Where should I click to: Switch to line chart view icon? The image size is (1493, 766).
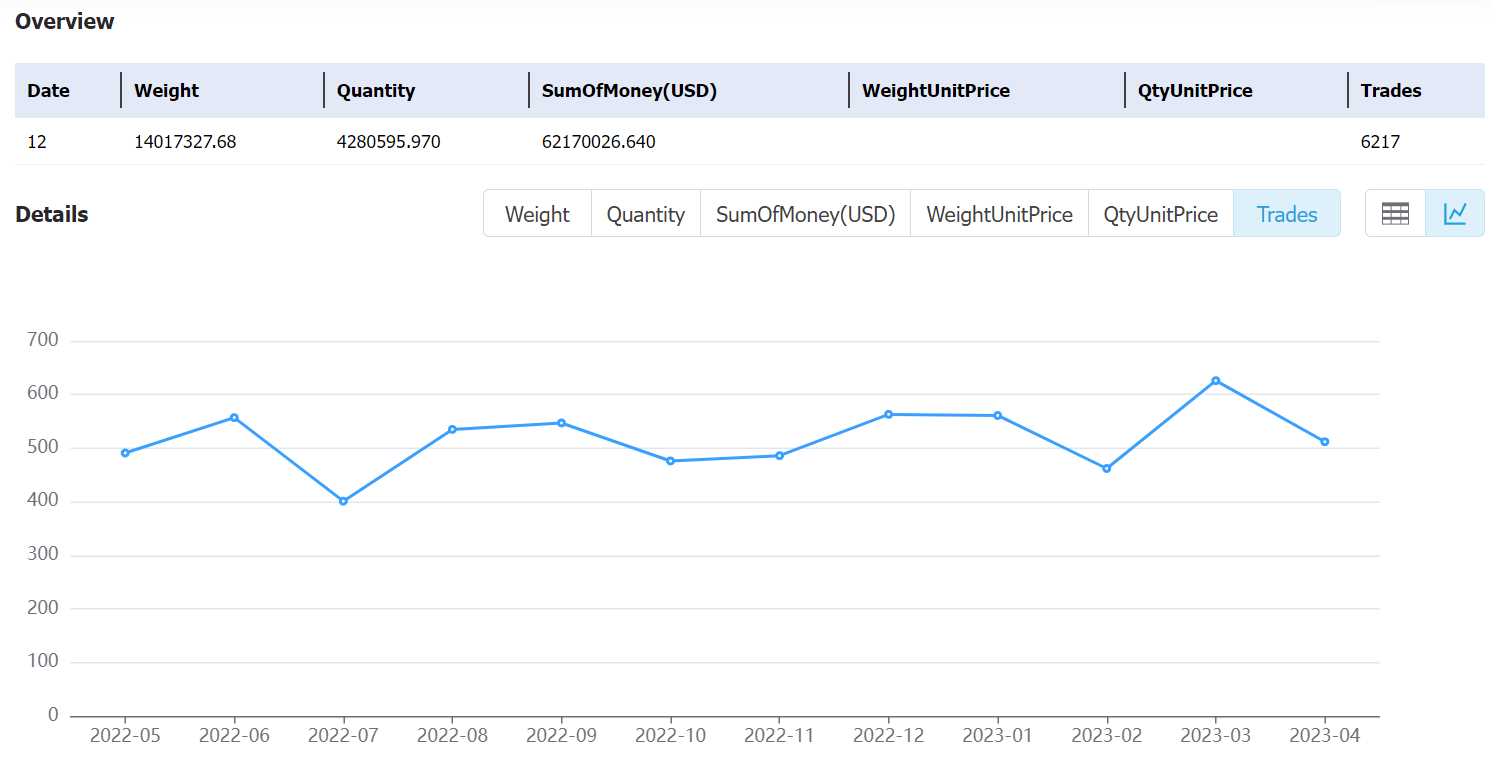tap(1455, 213)
